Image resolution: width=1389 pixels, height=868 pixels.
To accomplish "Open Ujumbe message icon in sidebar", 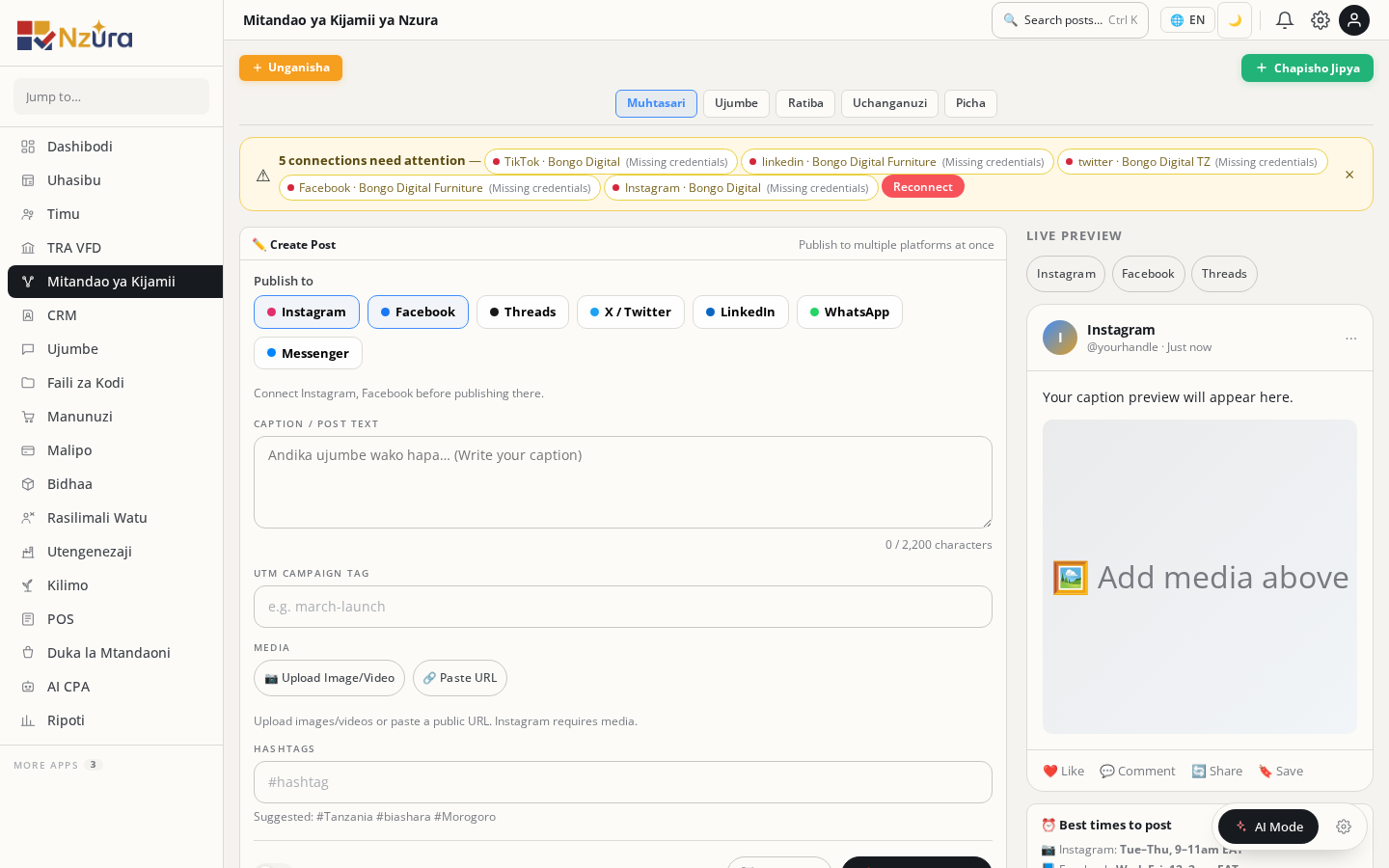I will 28,349.
